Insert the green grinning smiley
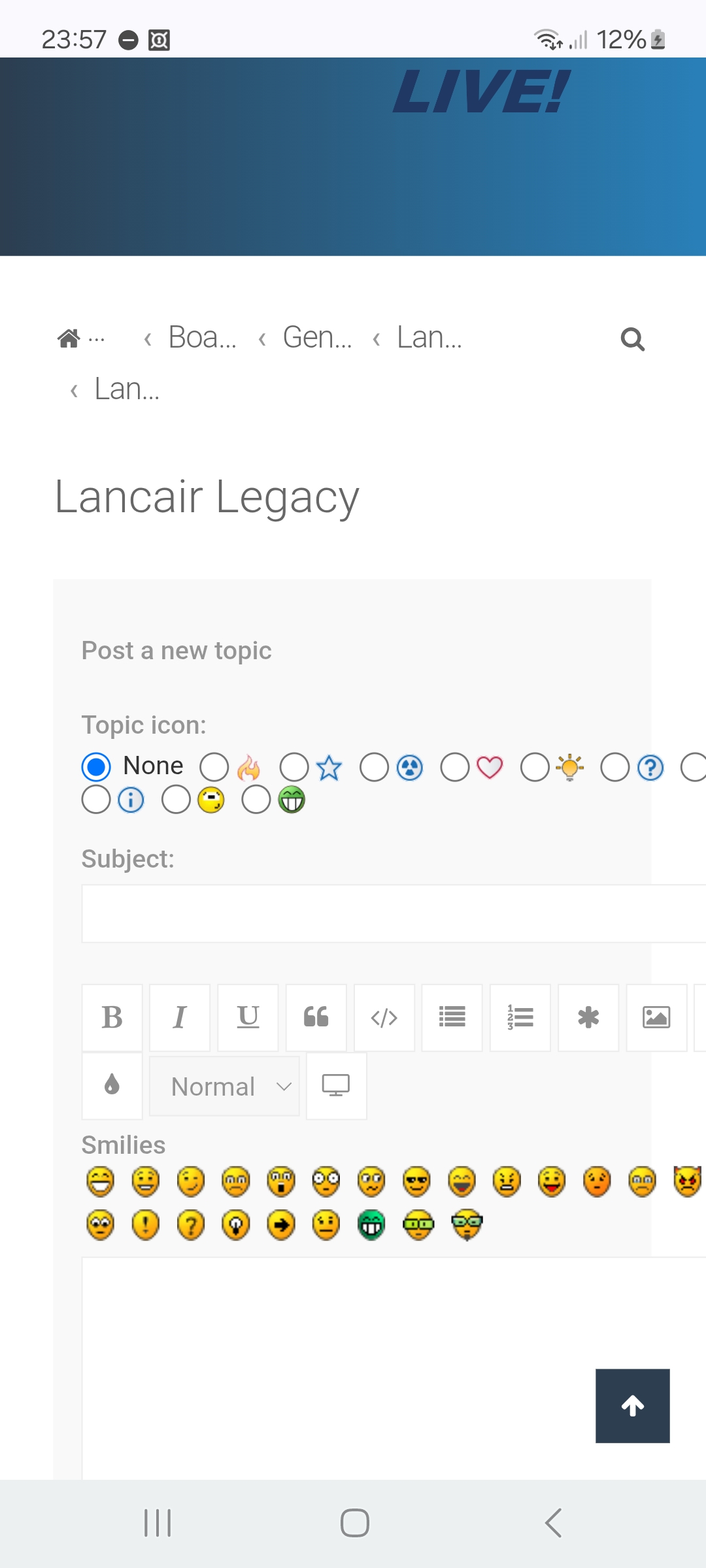The width and height of the screenshot is (706, 1568). (x=371, y=1224)
